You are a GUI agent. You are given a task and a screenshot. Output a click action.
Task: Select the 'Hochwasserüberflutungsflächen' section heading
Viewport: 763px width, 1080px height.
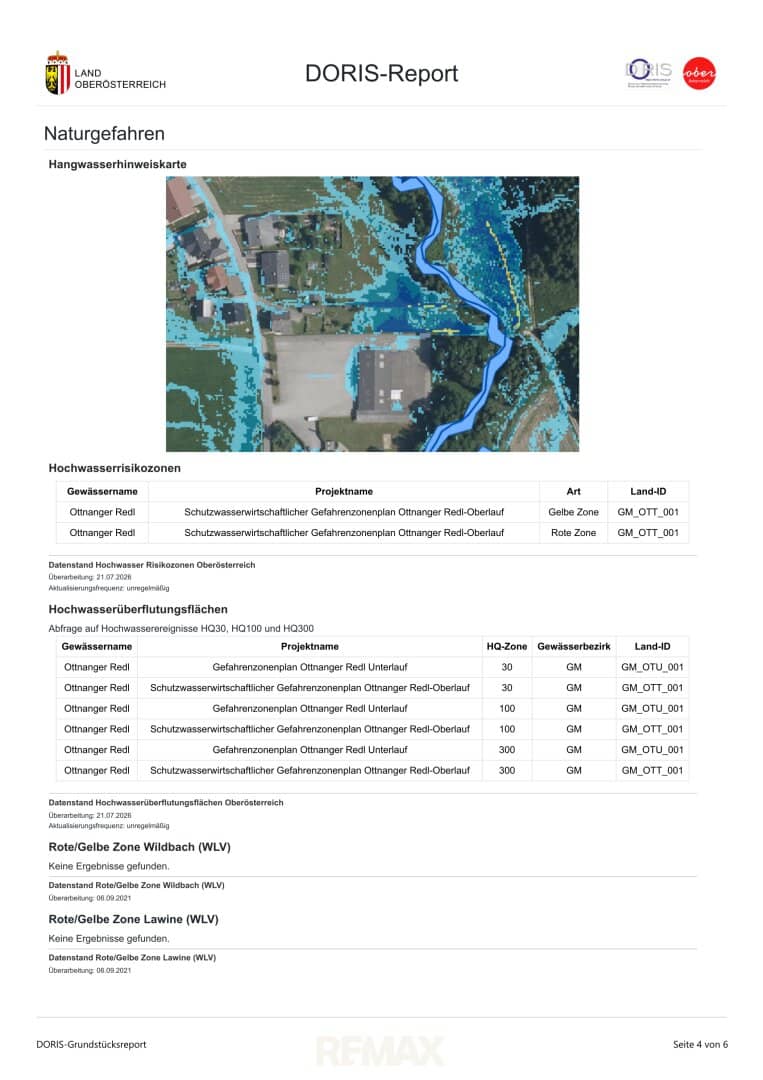pyautogui.click(x=138, y=609)
